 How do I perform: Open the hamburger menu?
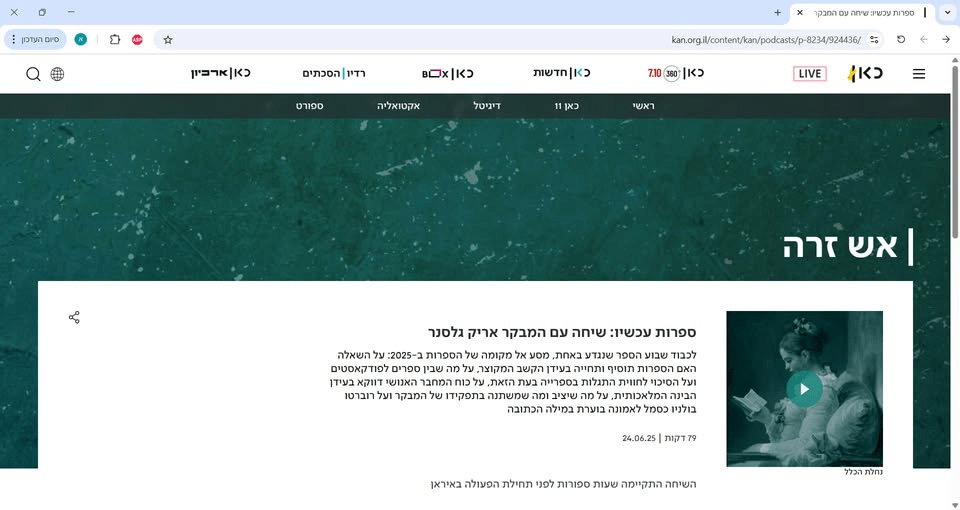(x=919, y=74)
